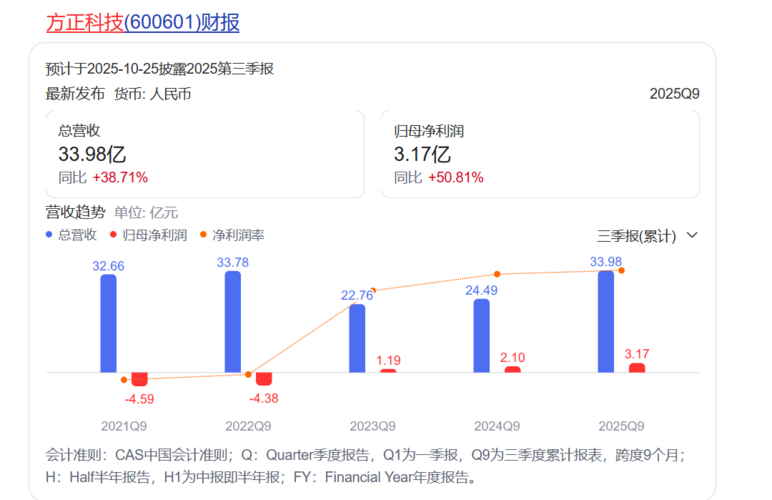Image resolution: width=772 pixels, height=500 pixels.
Task: Select the 2021Q9 revenue bar 32.66
Action: [x=108, y=323]
